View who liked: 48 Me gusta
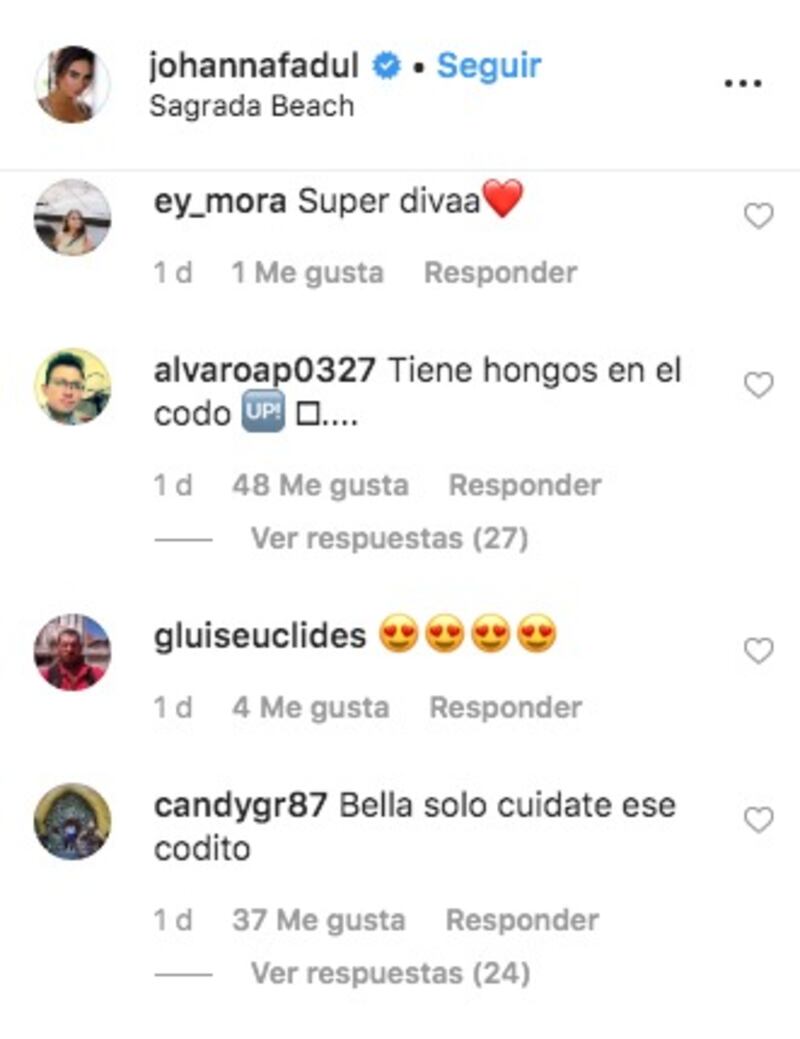 tap(320, 486)
